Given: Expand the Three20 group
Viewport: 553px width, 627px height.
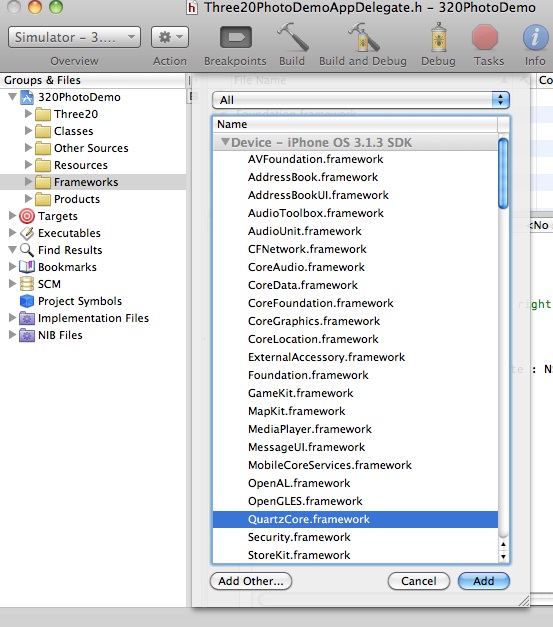Looking at the screenshot, I should point(28,114).
